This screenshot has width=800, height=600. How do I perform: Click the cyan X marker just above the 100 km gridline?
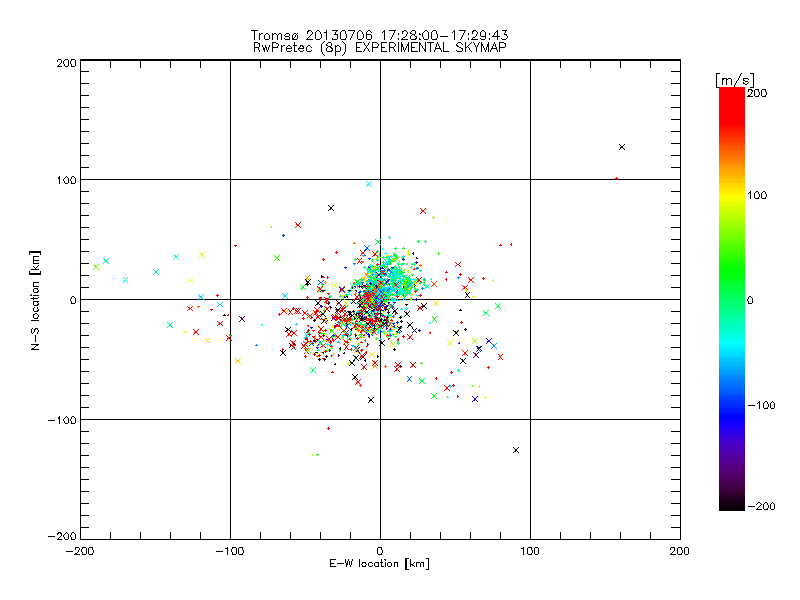pyautogui.click(x=369, y=184)
